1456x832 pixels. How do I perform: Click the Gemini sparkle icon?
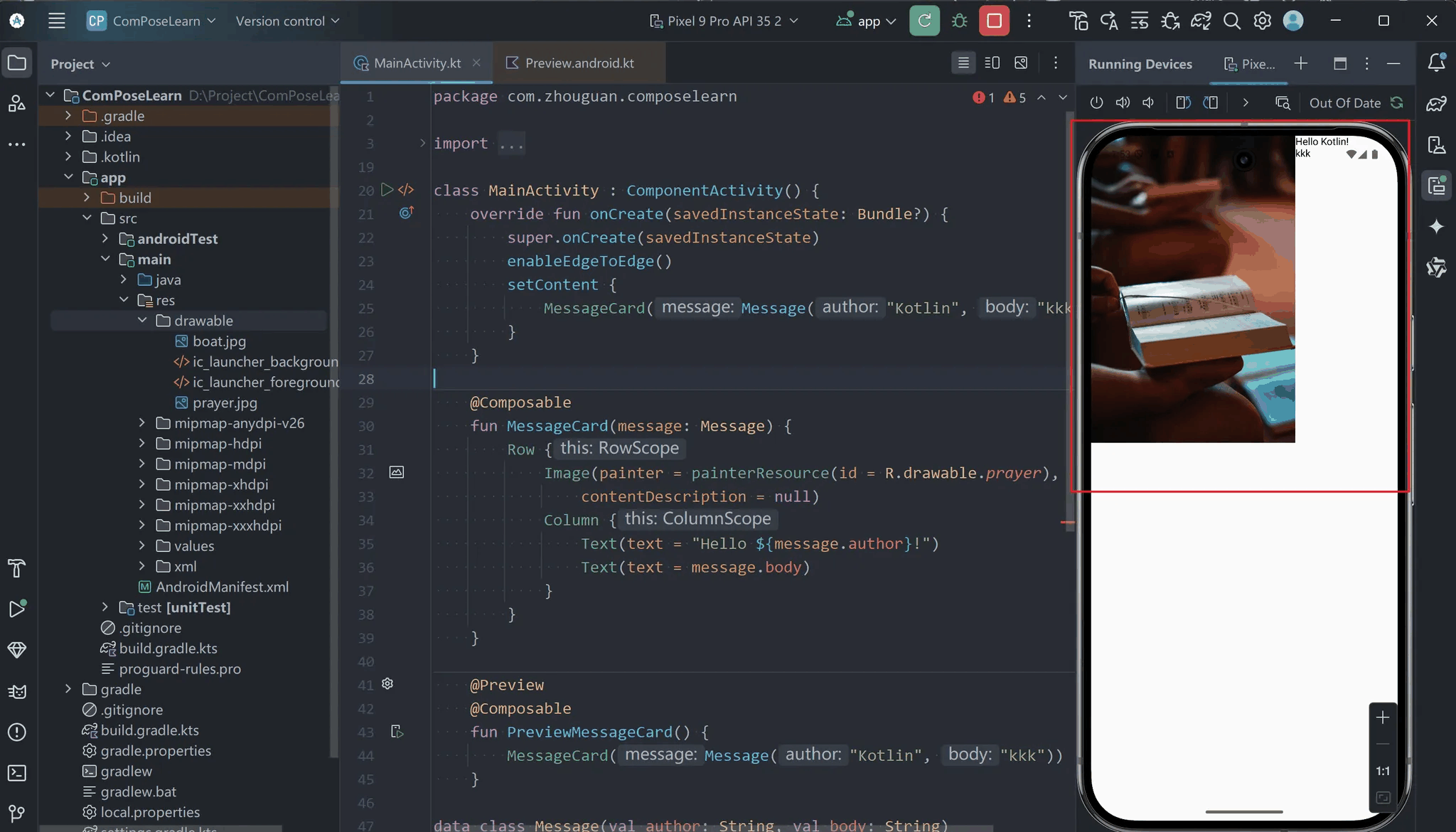click(1437, 226)
